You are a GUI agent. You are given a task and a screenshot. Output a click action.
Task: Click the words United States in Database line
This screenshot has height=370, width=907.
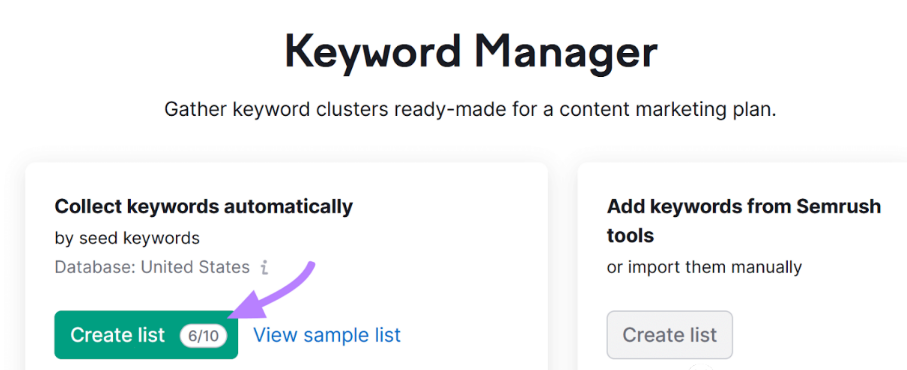click(x=196, y=267)
